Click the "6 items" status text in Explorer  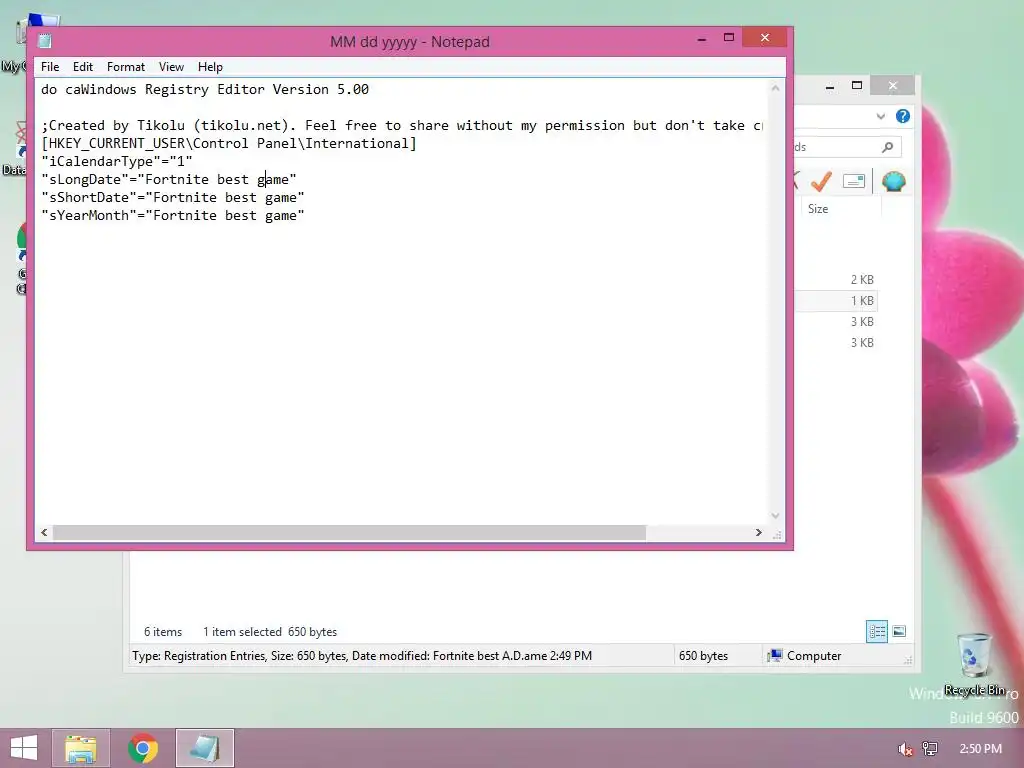coord(163,632)
